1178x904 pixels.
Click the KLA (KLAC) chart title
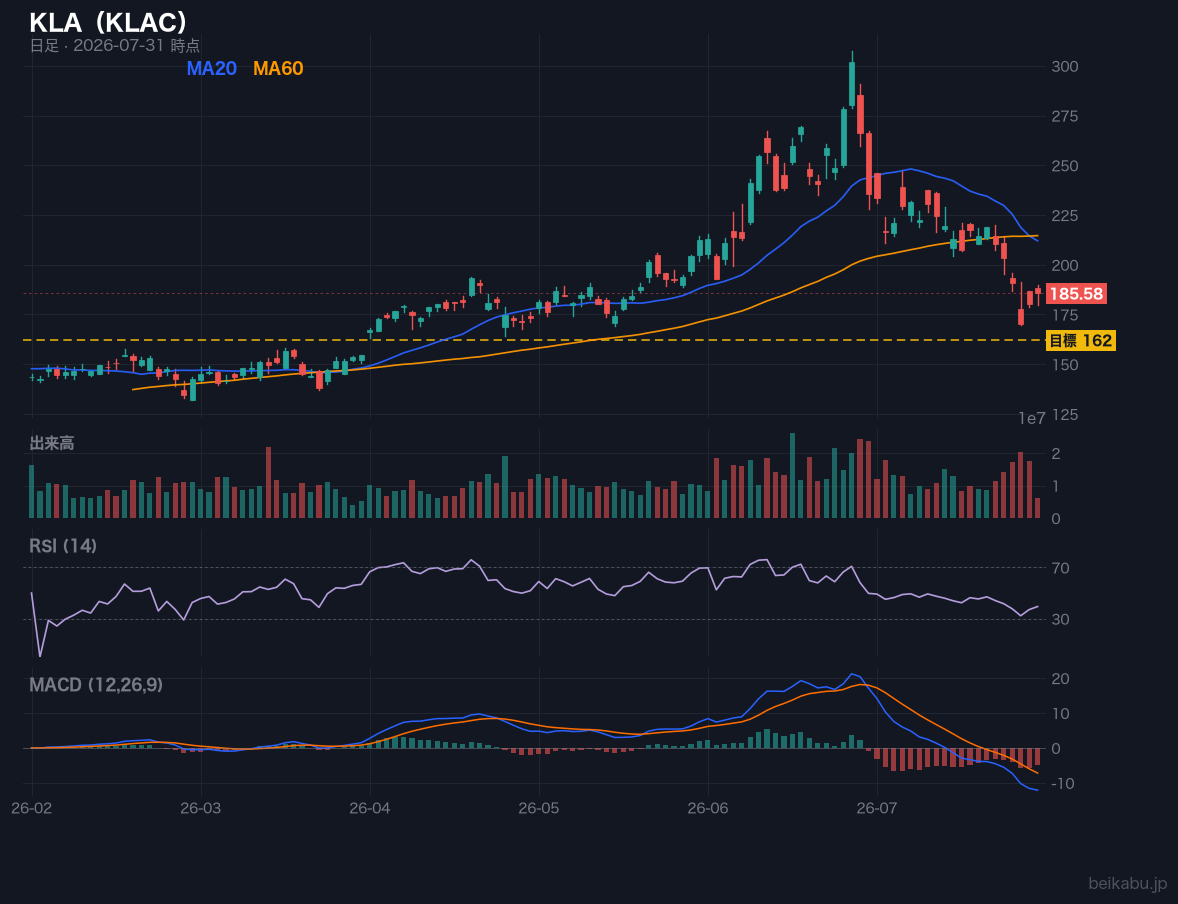point(108,23)
